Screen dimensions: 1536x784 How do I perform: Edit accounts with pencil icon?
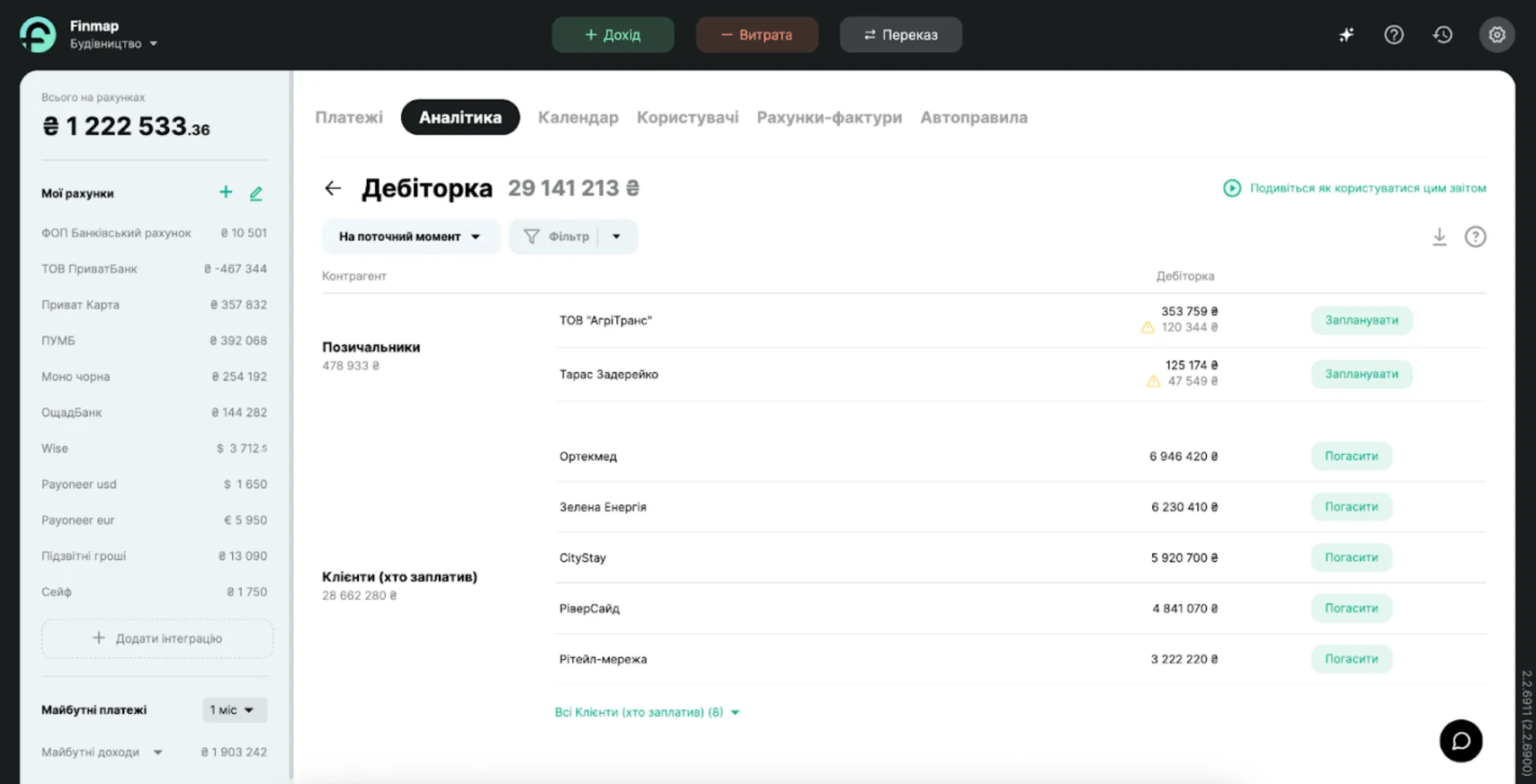[256, 192]
